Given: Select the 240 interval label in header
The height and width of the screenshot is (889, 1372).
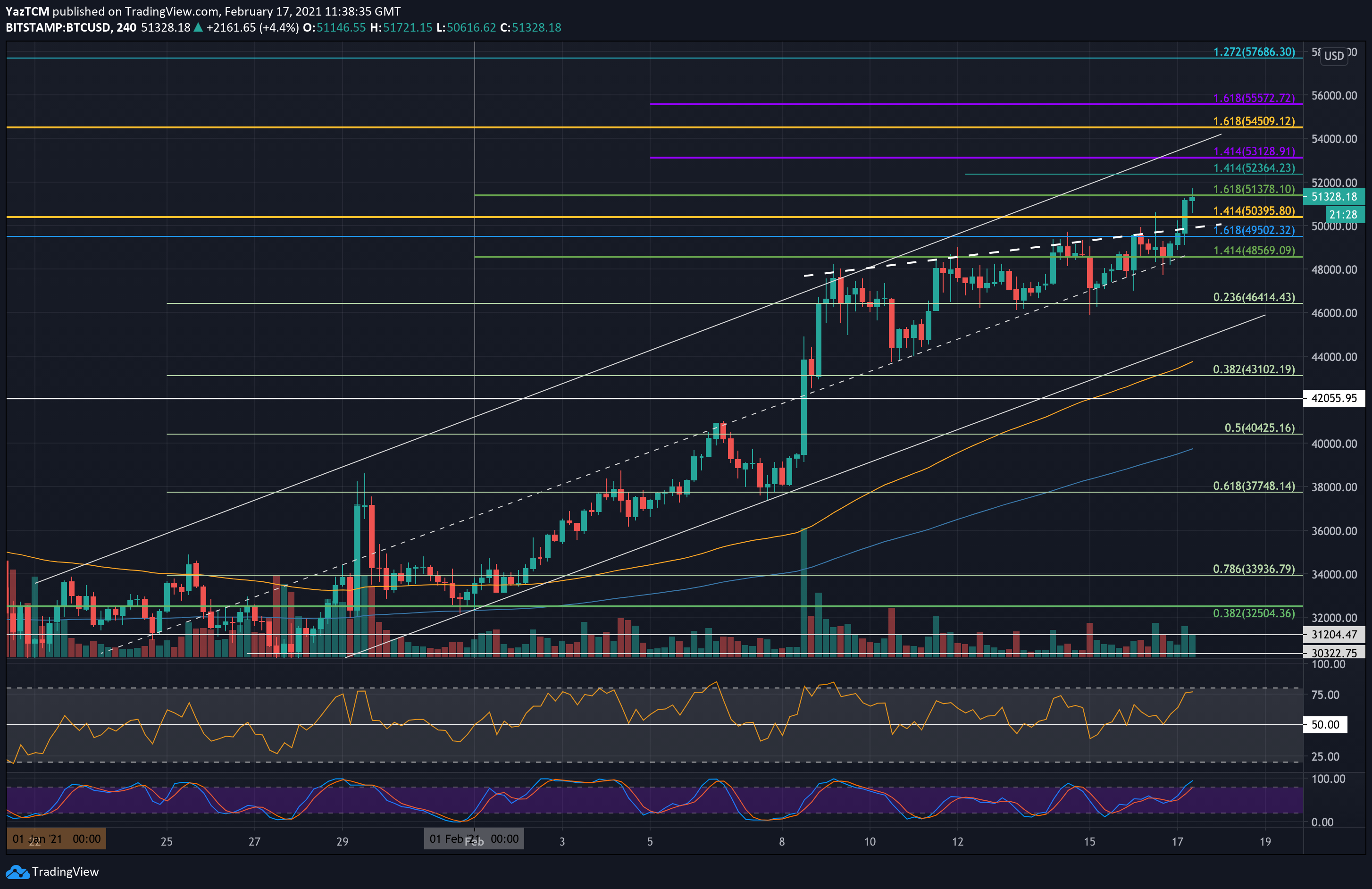Looking at the screenshot, I should (x=126, y=28).
